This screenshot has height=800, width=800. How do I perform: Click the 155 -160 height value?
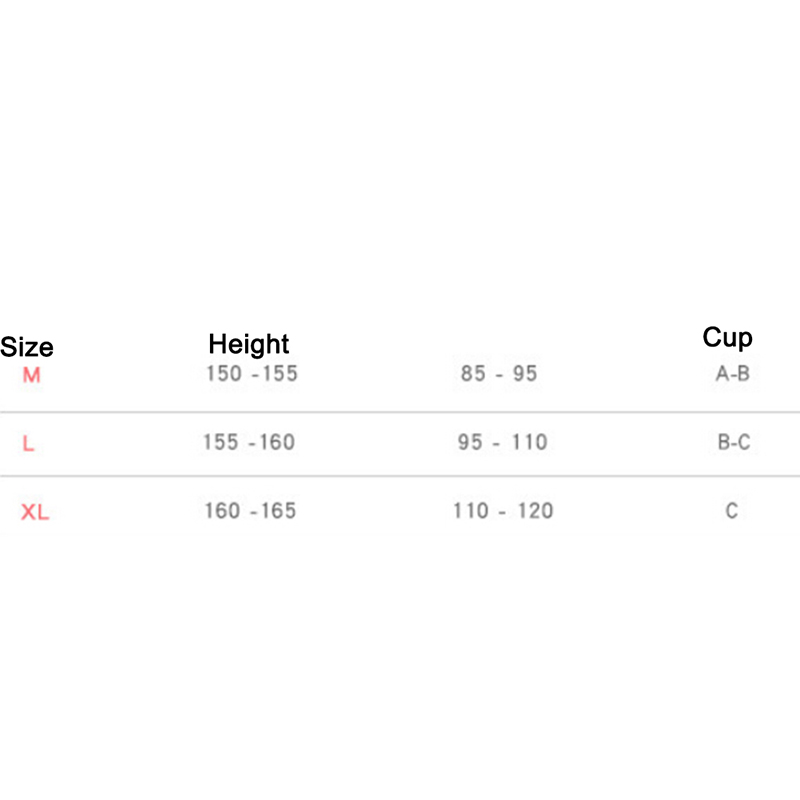(x=249, y=442)
